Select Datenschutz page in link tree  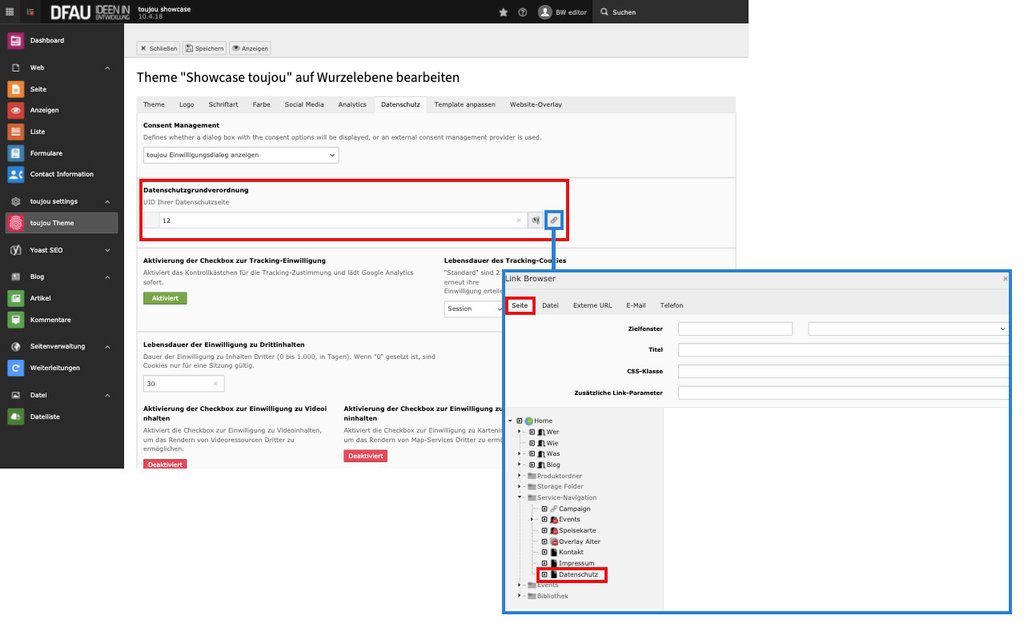point(578,574)
